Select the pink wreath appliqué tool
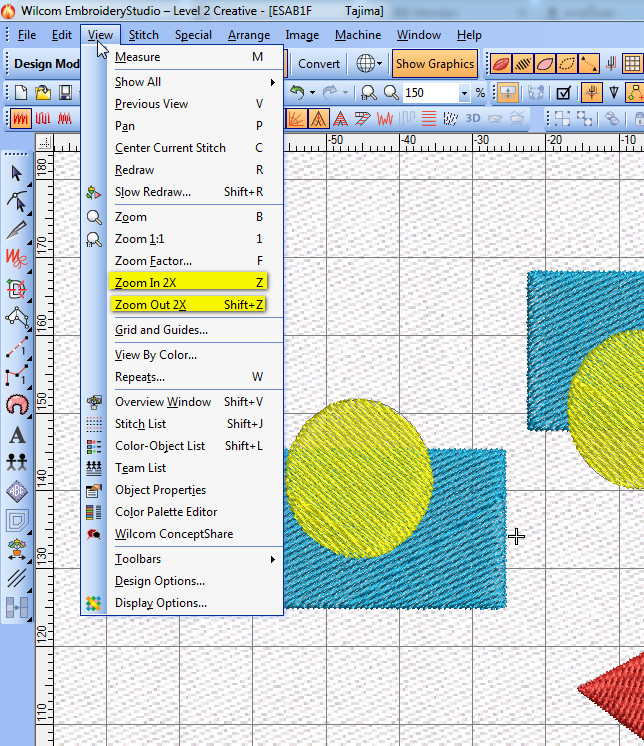The image size is (644, 746). 17,405
